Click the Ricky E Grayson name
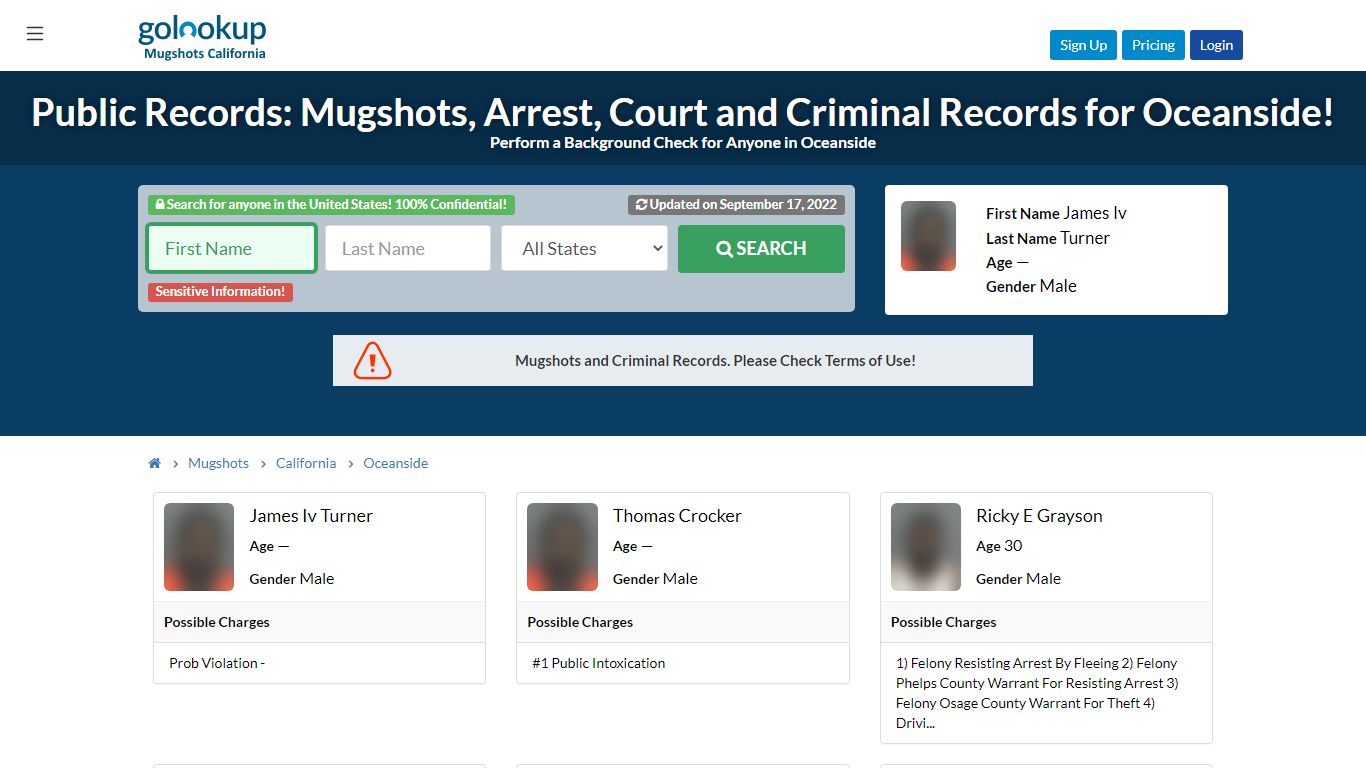The width and height of the screenshot is (1366, 768). pos(1039,516)
